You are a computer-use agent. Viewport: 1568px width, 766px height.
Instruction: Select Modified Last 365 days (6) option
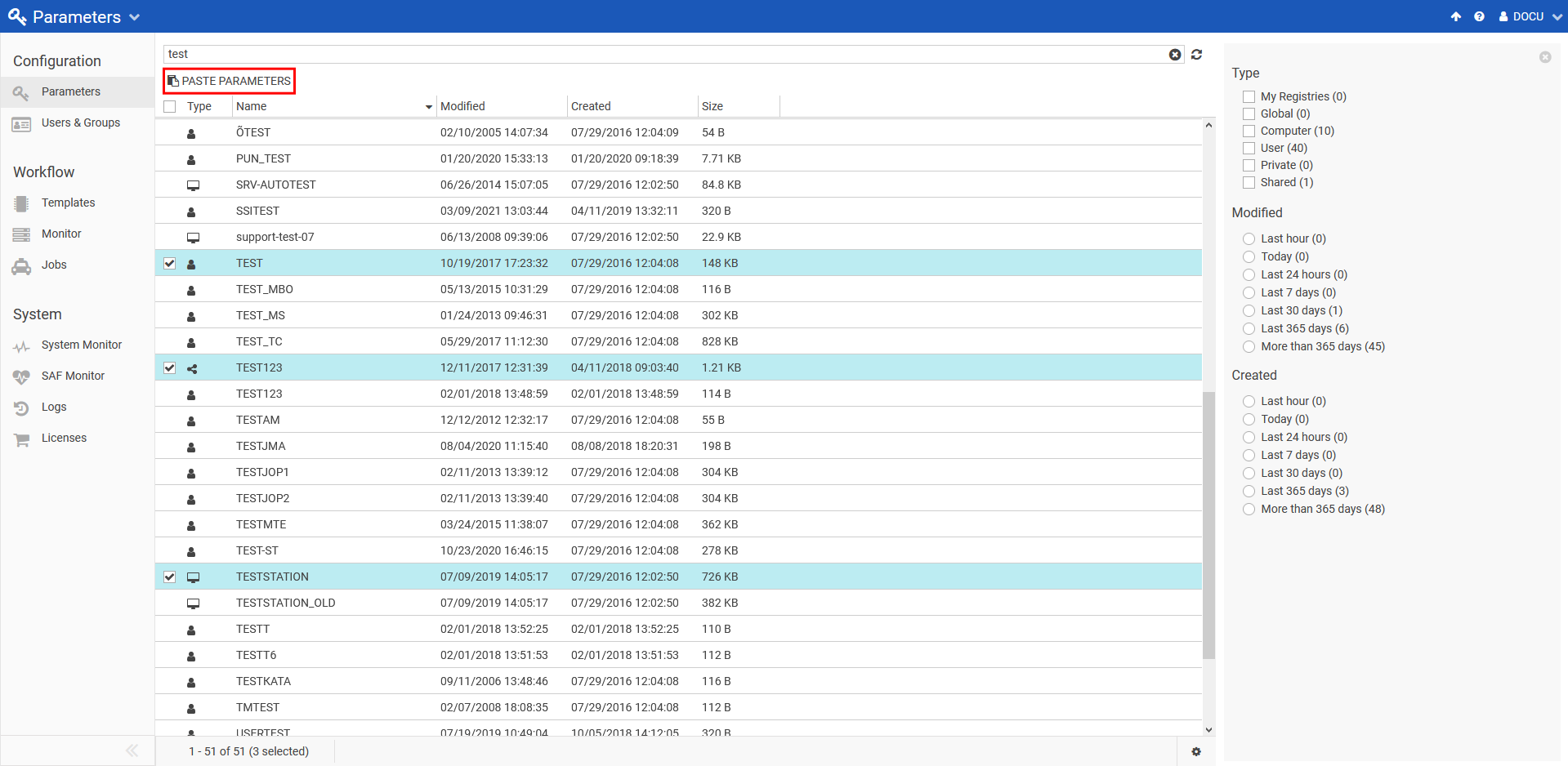click(1249, 328)
